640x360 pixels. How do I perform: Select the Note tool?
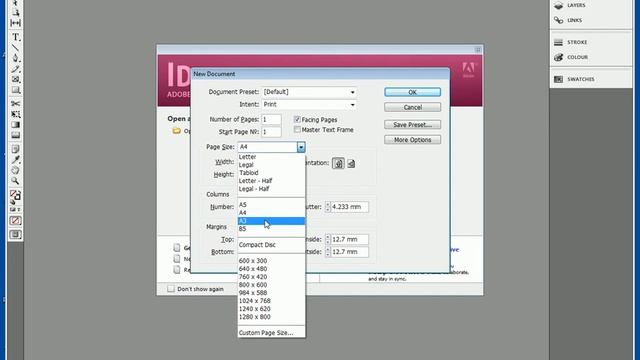coord(16,149)
